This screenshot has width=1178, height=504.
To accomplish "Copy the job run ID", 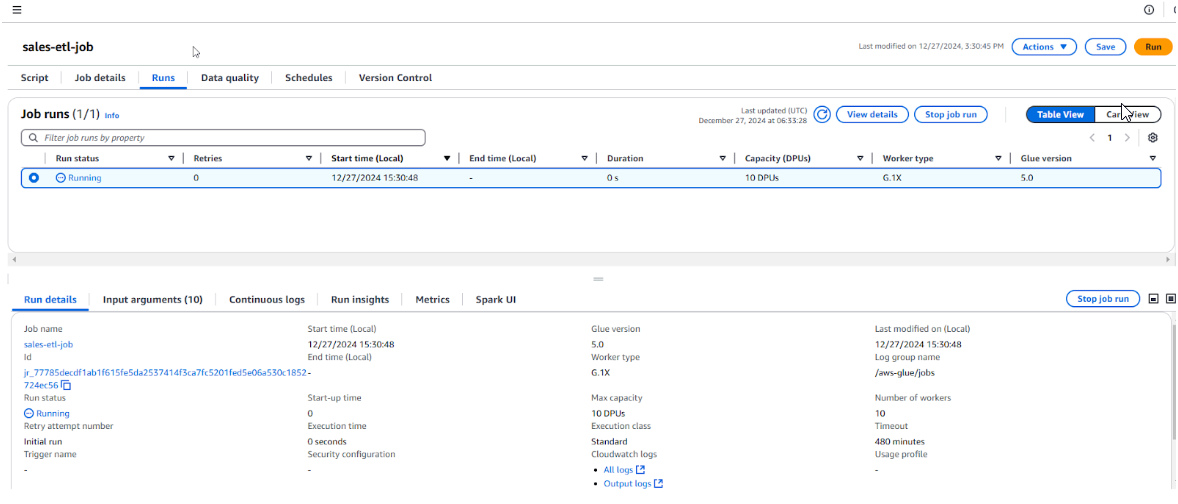I will click(66, 385).
